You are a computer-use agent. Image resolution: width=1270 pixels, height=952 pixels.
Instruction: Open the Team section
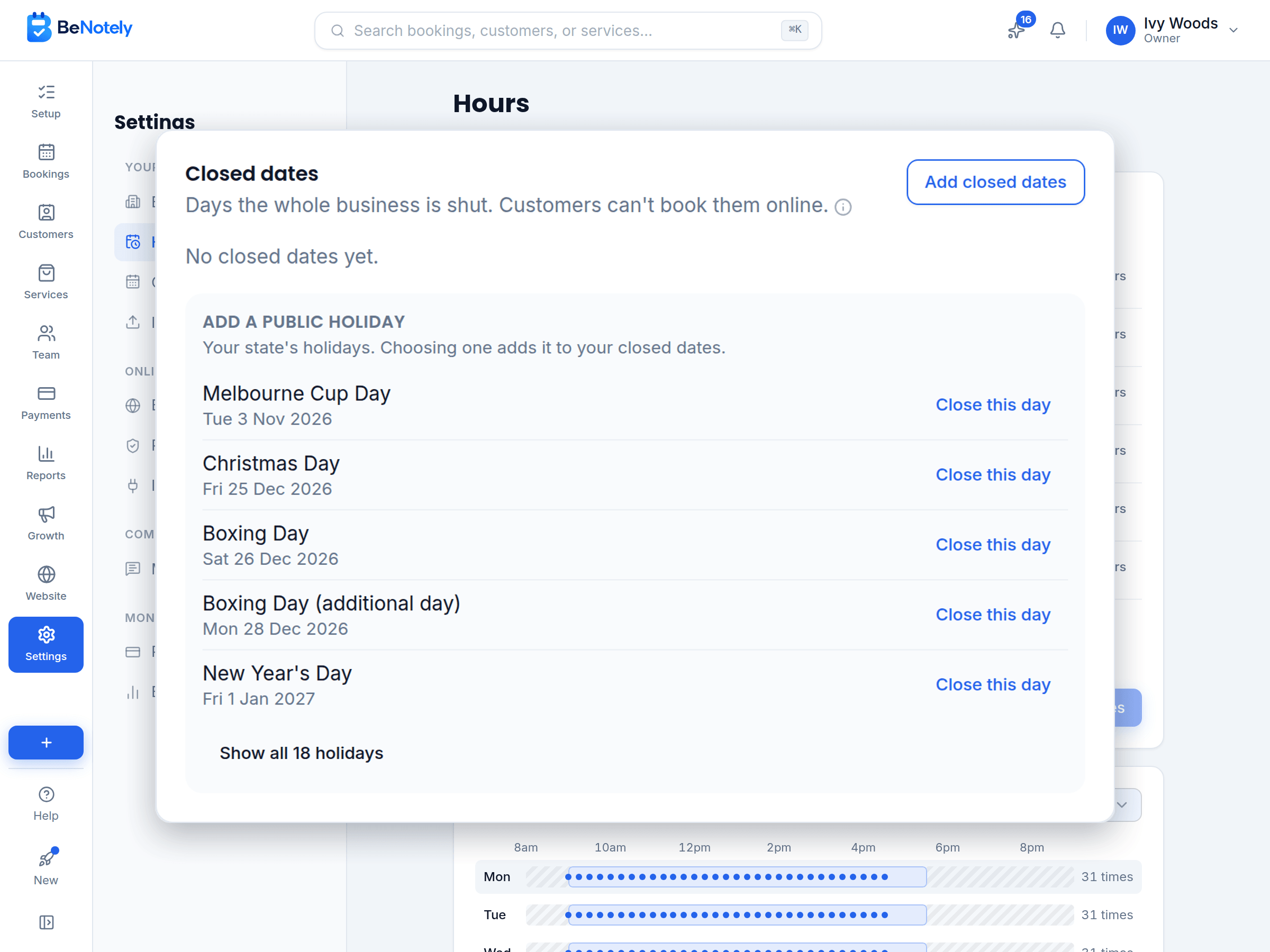coord(46,342)
